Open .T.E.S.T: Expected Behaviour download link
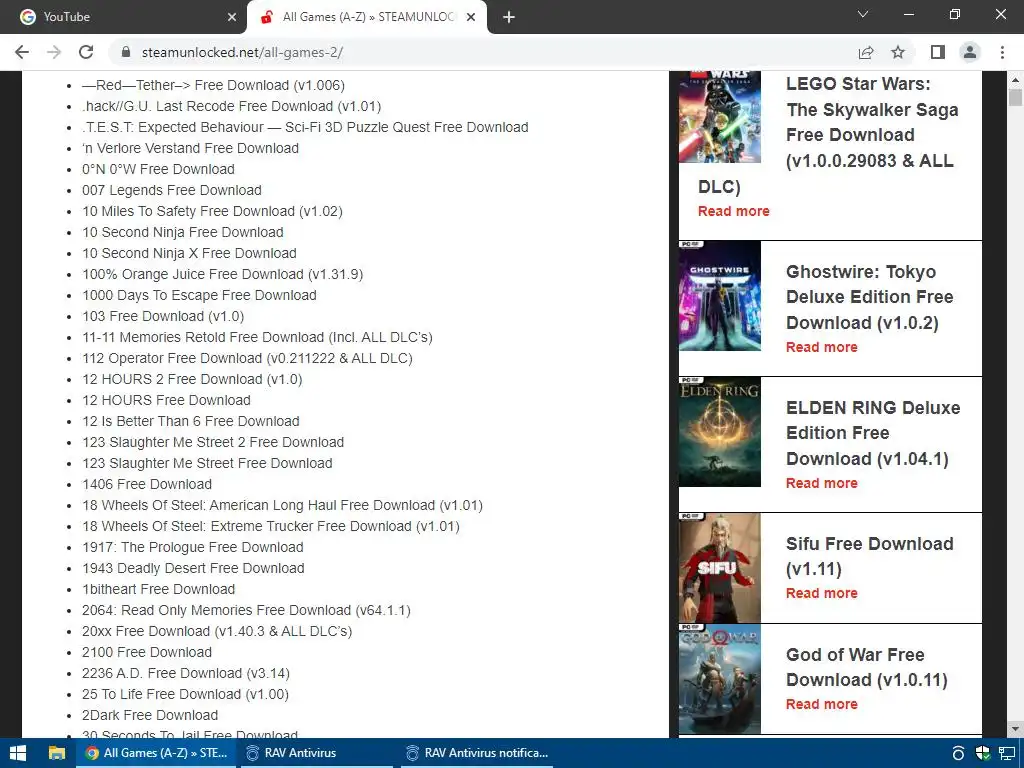 [305, 127]
